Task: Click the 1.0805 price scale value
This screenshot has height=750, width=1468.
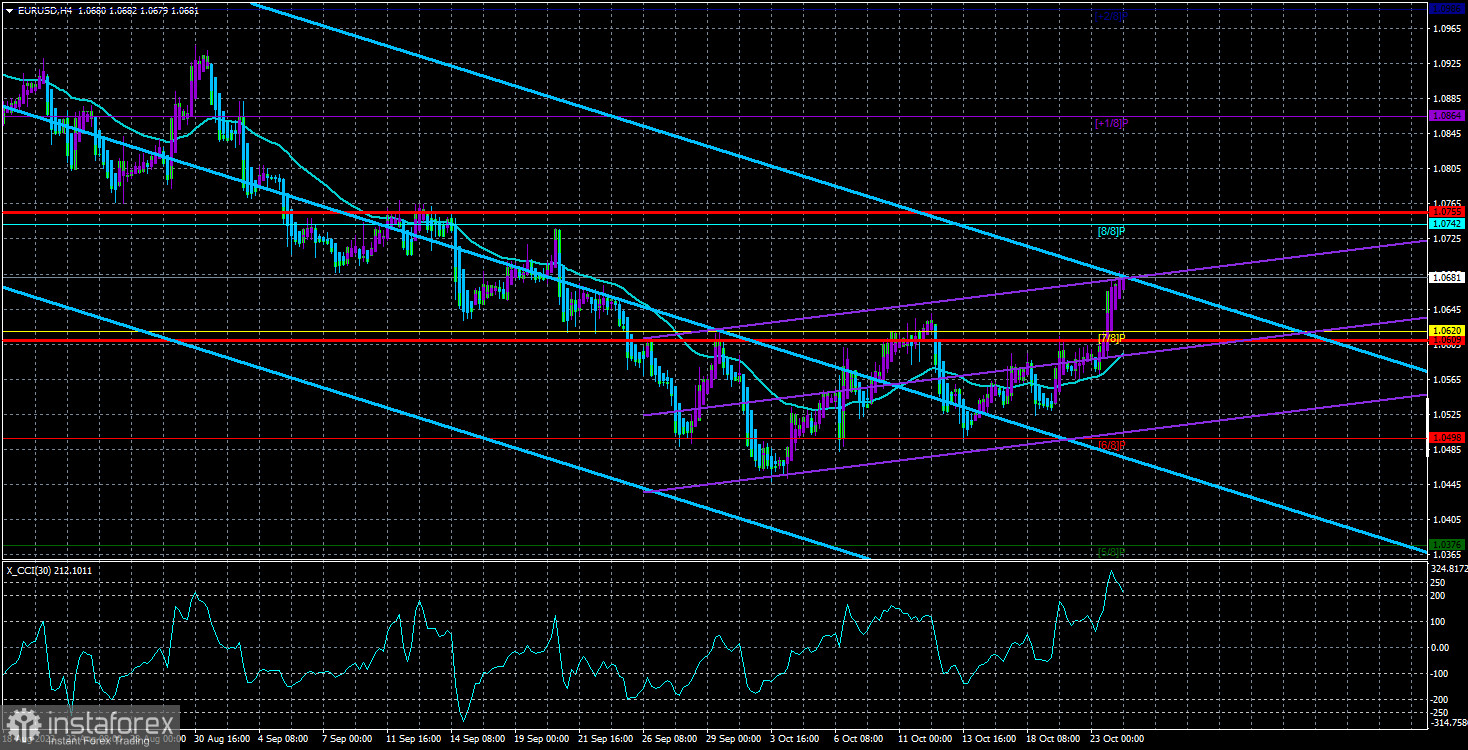Action: tap(1447, 169)
